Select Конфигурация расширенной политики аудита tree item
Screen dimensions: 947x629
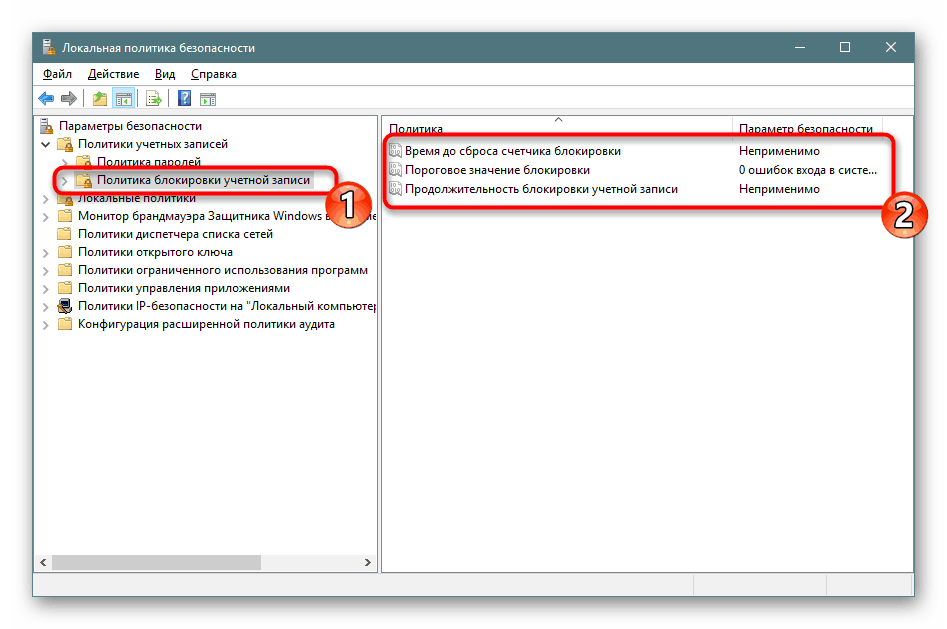(206, 324)
